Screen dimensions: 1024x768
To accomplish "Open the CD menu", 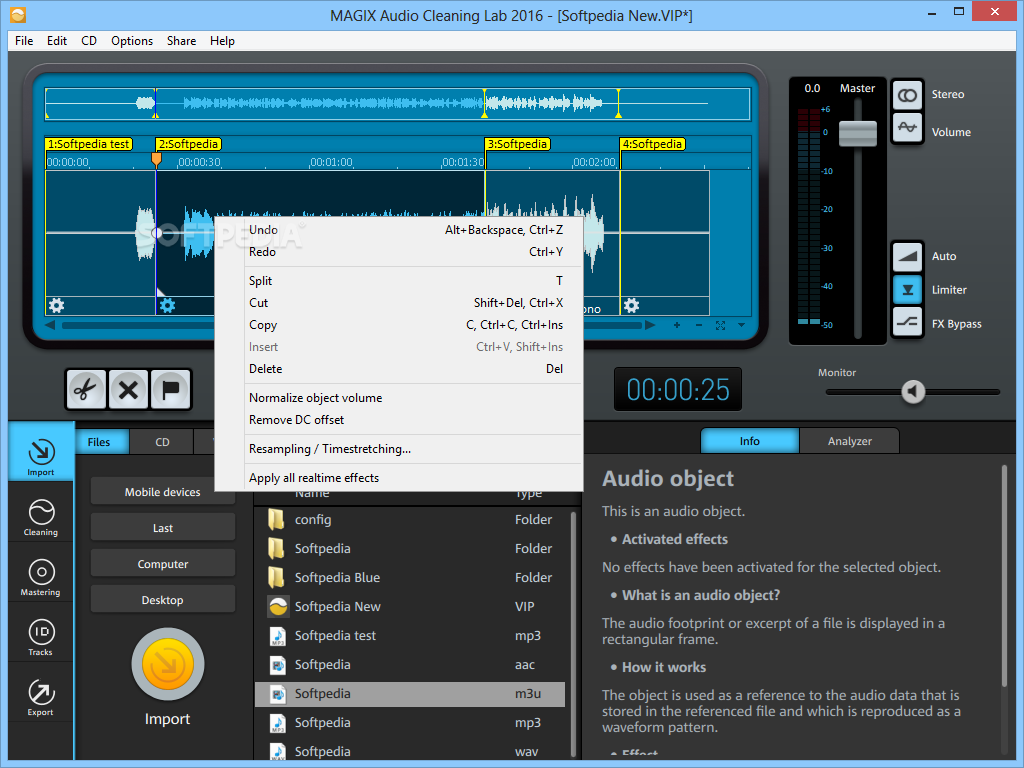I will [89, 40].
